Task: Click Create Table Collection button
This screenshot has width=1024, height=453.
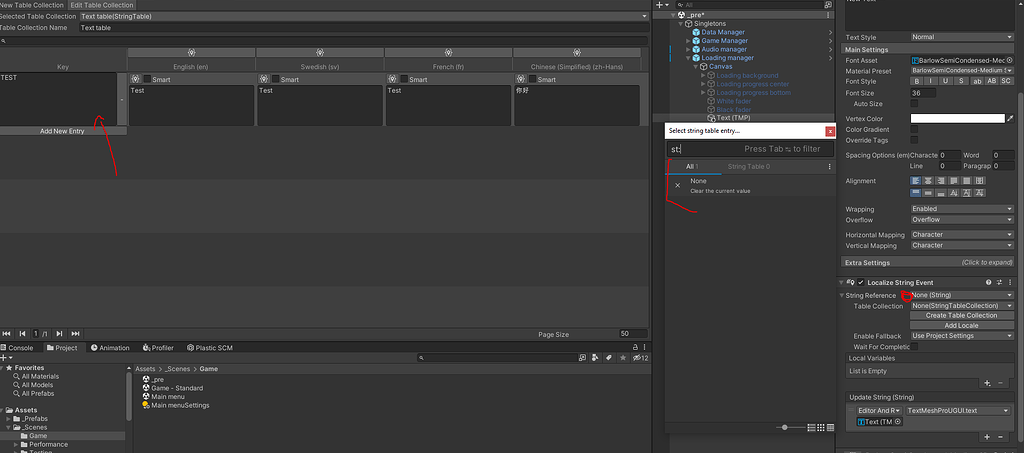Action: point(961,315)
